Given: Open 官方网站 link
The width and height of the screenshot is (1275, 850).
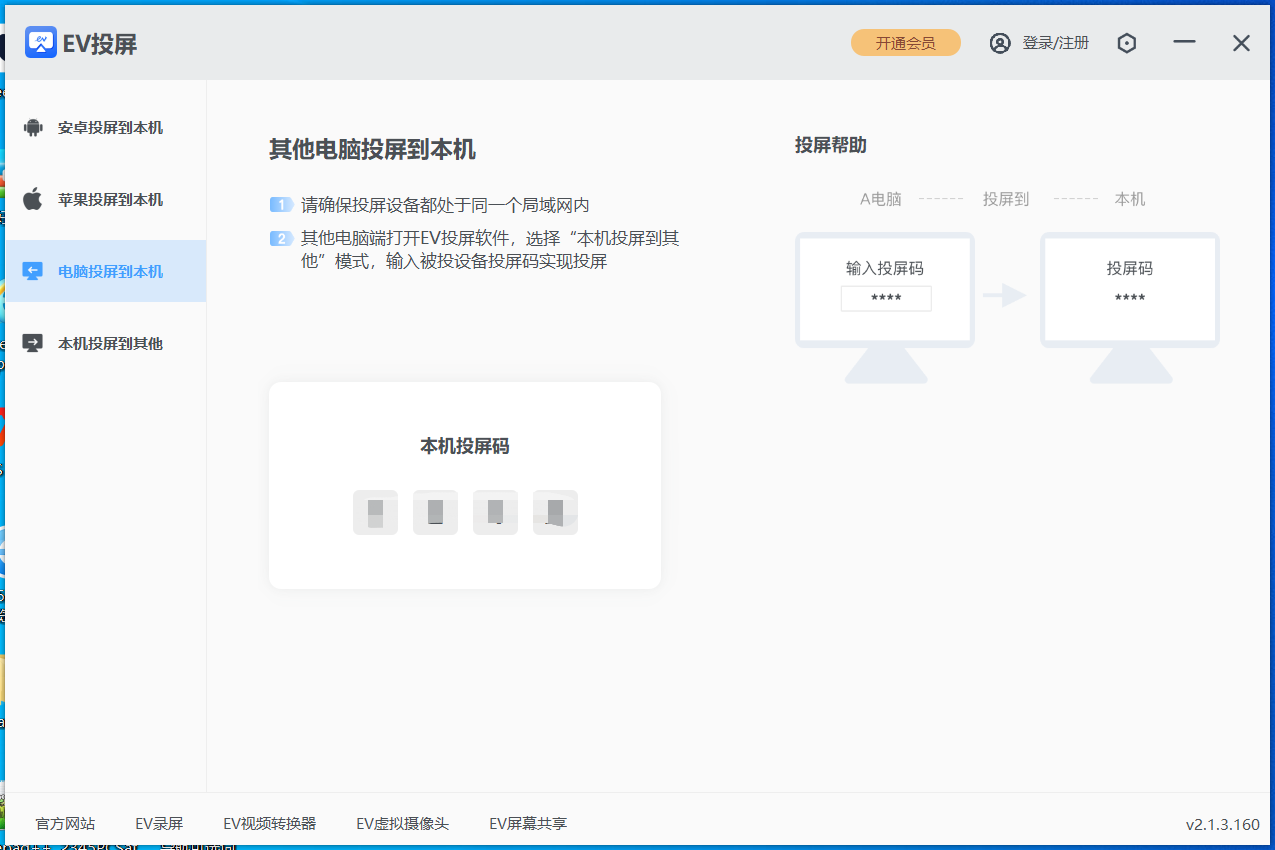Looking at the screenshot, I should pyautogui.click(x=65, y=824).
